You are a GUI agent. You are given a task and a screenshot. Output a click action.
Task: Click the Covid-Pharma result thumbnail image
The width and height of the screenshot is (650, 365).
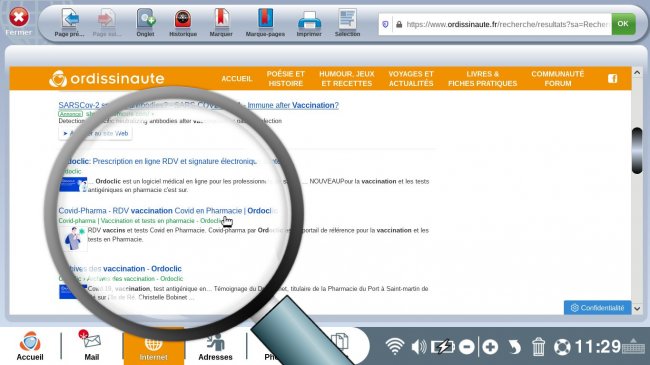click(73, 238)
